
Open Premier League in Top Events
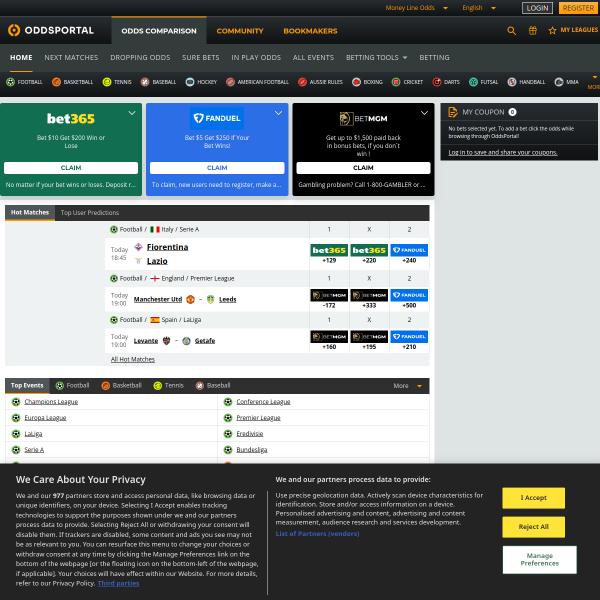258,418
